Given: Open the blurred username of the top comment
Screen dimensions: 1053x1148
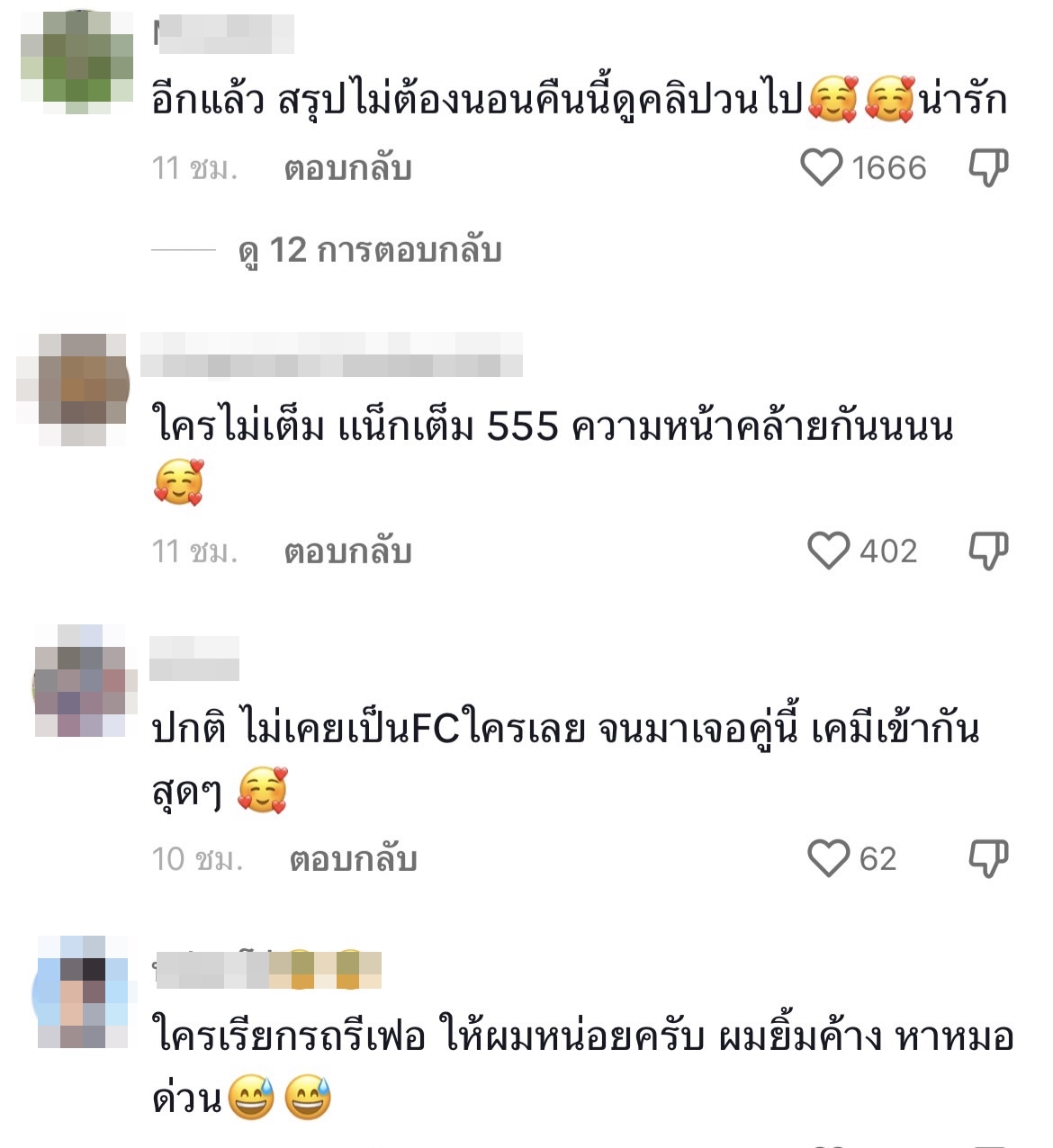Looking at the screenshot, I should tap(224, 34).
